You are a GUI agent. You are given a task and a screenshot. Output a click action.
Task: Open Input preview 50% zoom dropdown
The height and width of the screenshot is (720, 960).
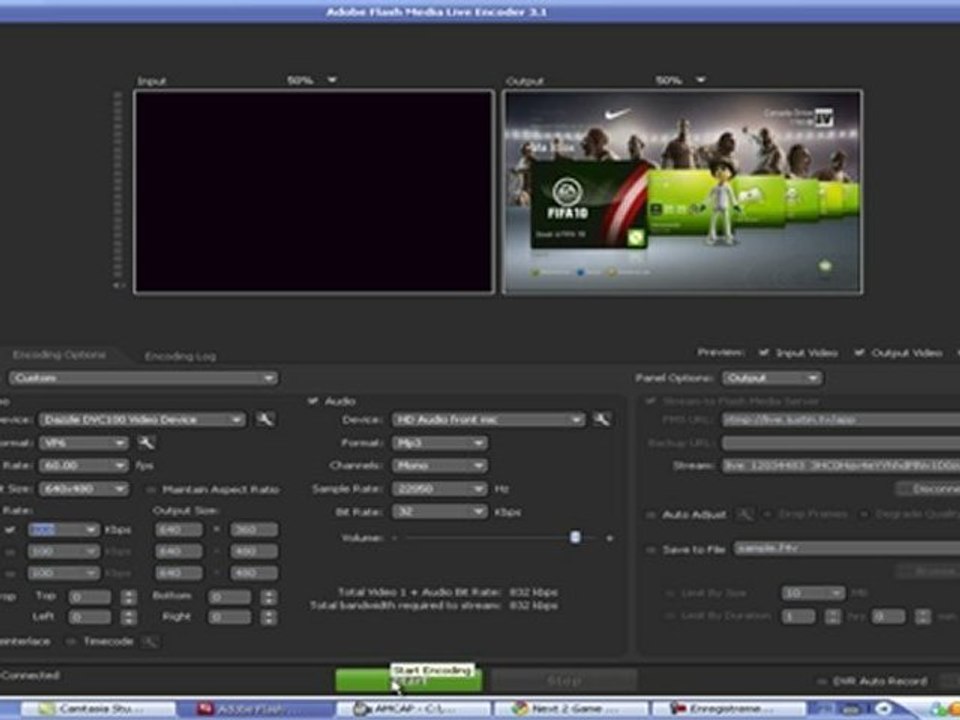tap(332, 80)
